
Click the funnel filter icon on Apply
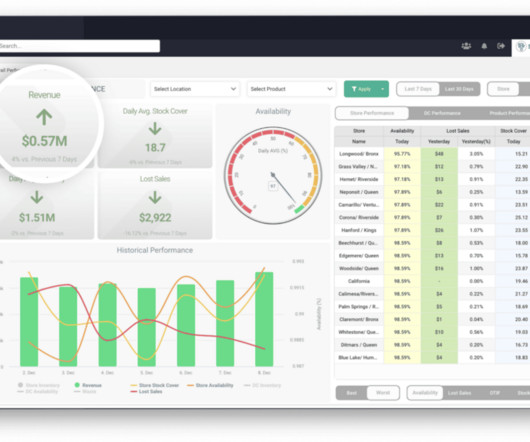(354, 89)
